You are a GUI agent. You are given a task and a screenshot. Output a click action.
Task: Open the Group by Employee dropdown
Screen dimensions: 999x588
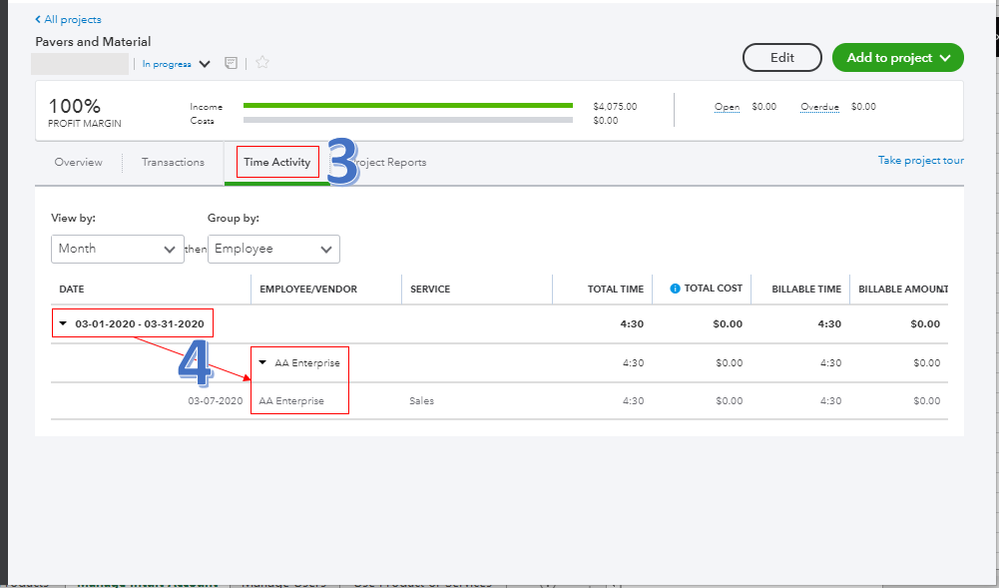(x=273, y=249)
